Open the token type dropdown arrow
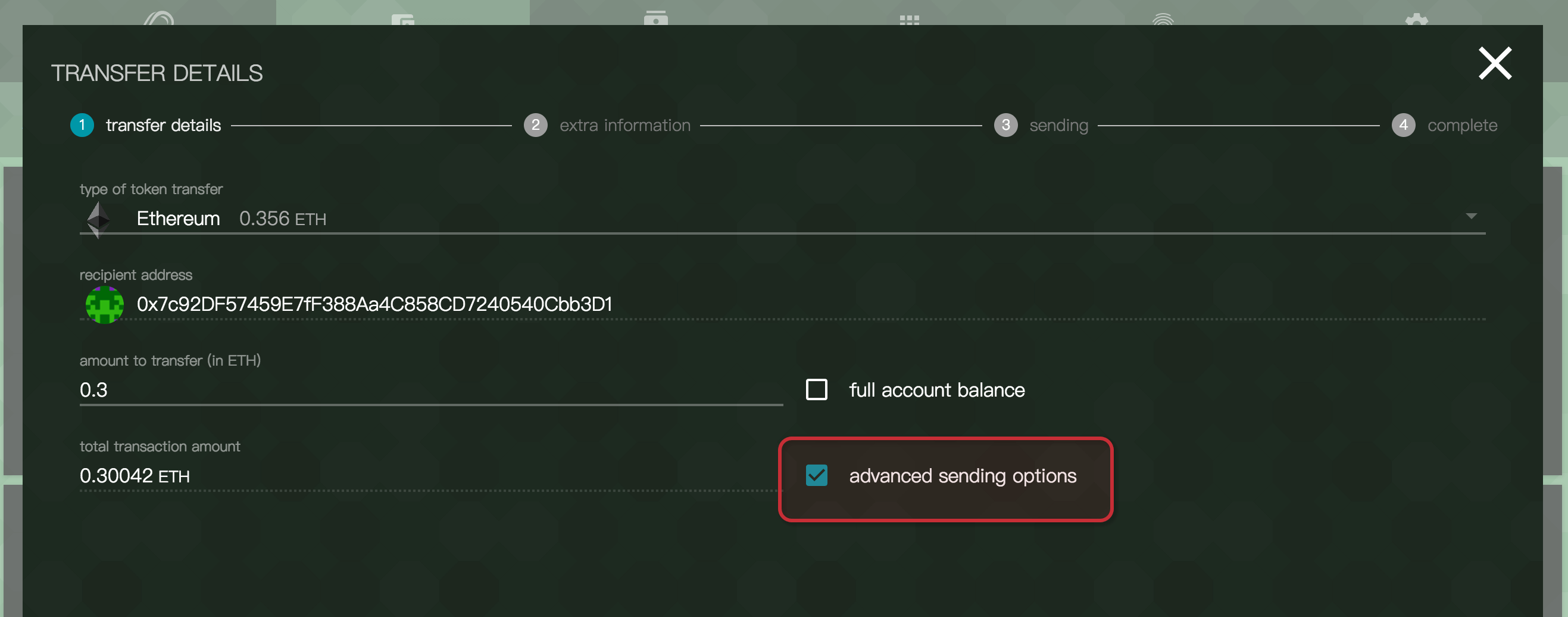 tap(1471, 216)
